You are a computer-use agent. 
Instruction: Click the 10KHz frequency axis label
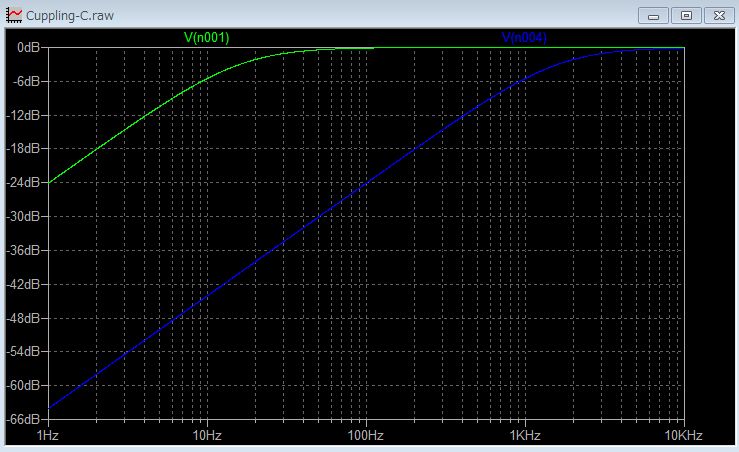(x=683, y=435)
